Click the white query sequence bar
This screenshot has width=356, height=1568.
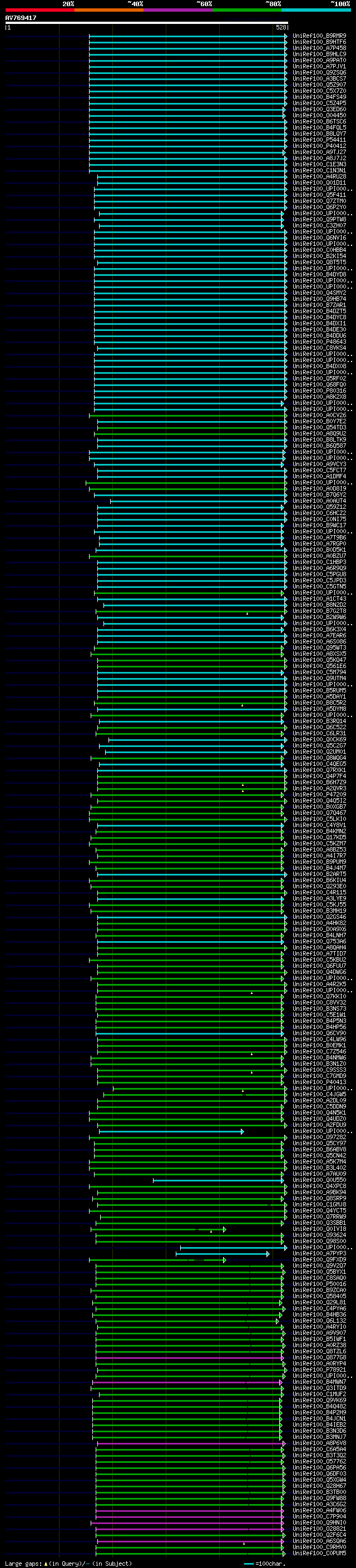click(147, 23)
